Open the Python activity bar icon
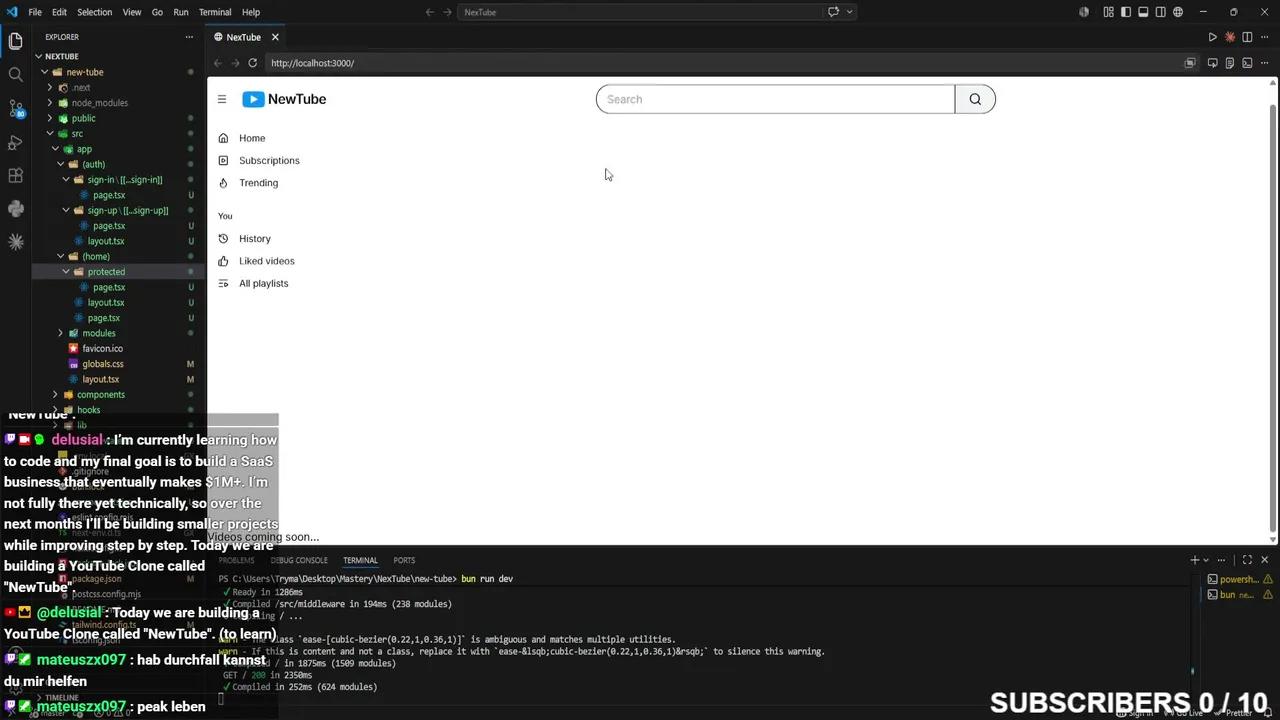The height and width of the screenshot is (720, 1280). click(15, 209)
